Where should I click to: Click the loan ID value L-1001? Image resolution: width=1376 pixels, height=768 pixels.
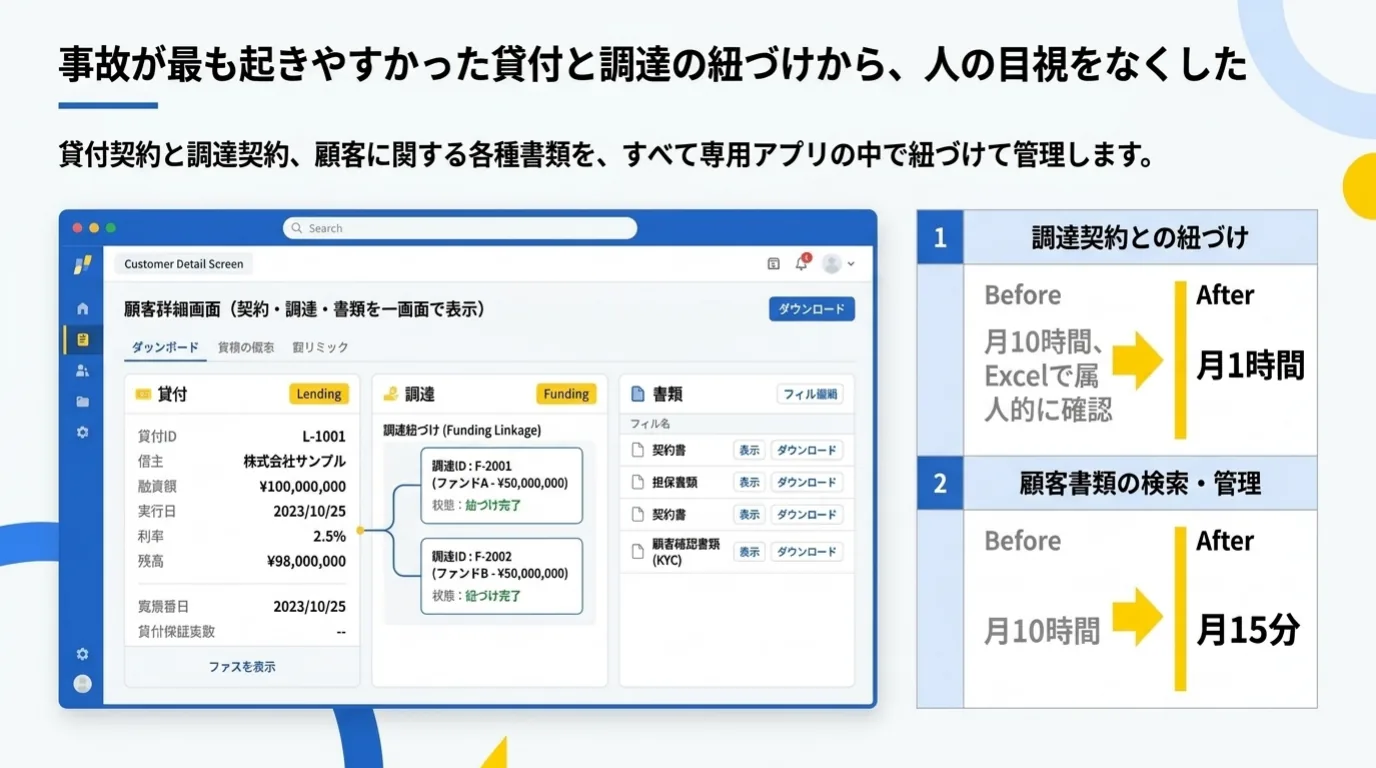pos(324,436)
